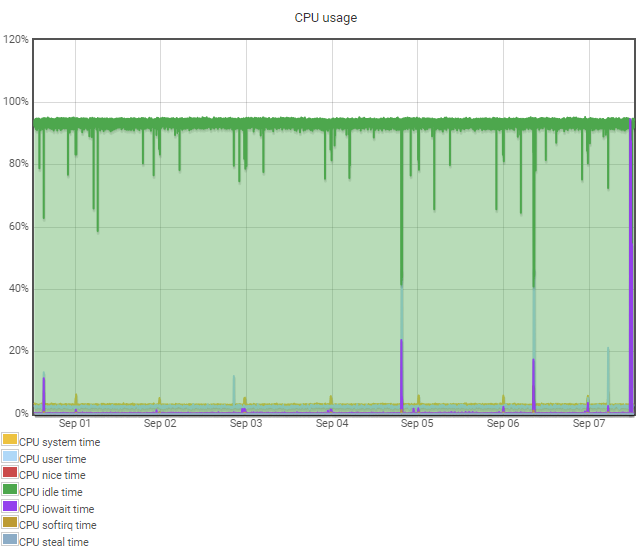Click the CPU user time light-blue swatch
Viewport: 639px width, 553px height.
pyautogui.click(x=10, y=456)
